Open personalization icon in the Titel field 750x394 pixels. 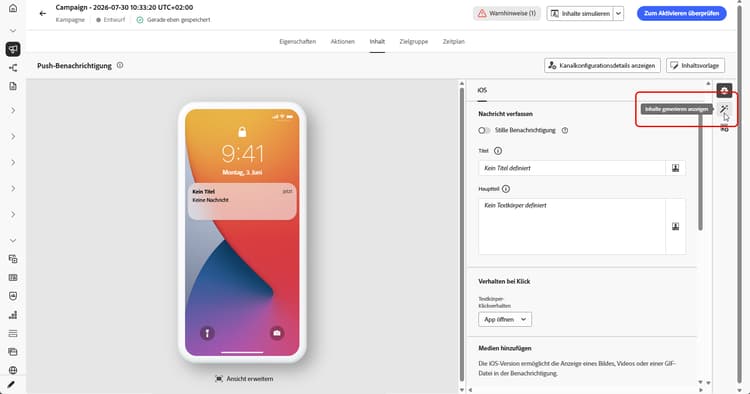tap(675, 168)
